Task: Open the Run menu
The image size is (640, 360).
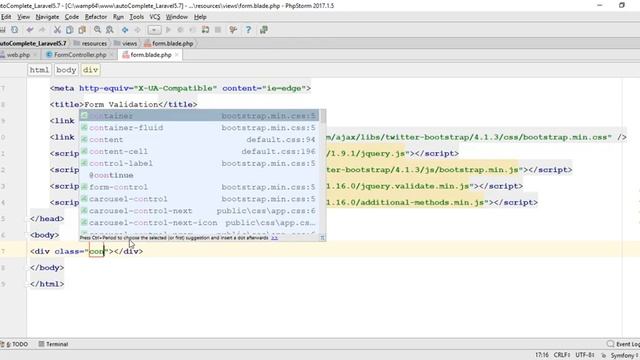Action: click(118, 17)
